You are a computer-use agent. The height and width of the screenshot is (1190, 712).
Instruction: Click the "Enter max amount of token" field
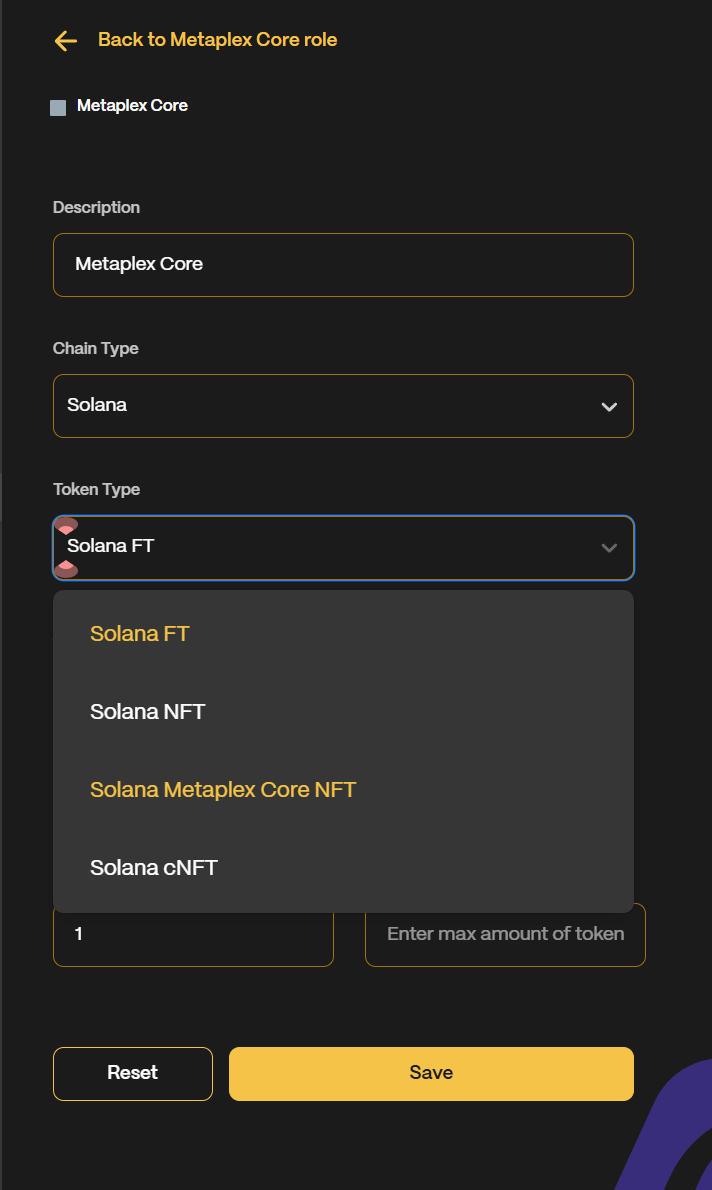tap(505, 934)
